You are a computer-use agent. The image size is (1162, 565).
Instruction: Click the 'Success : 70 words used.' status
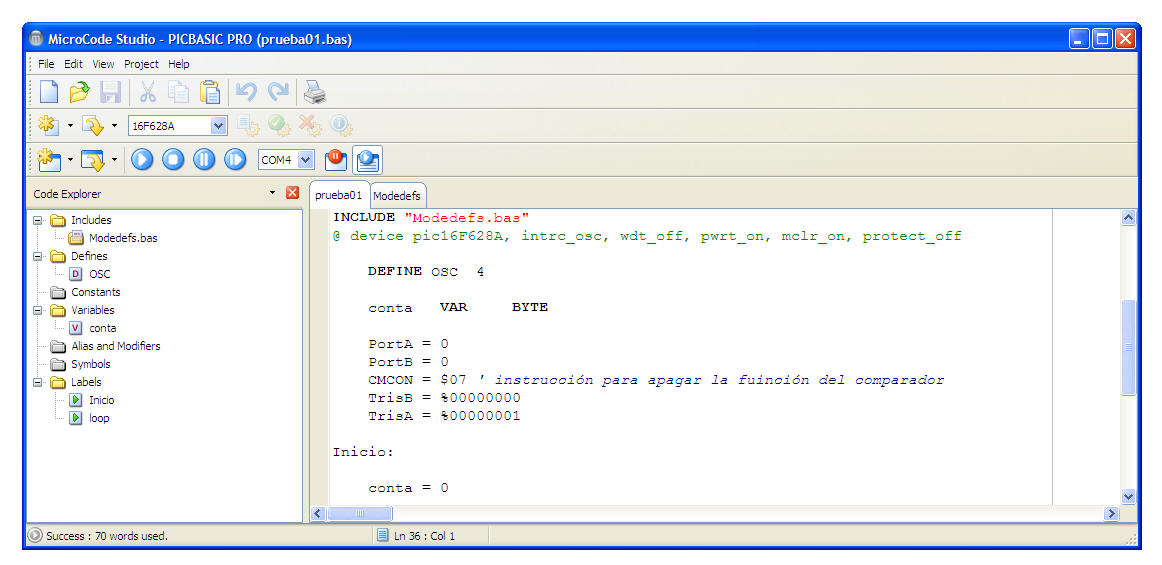[x=107, y=535]
